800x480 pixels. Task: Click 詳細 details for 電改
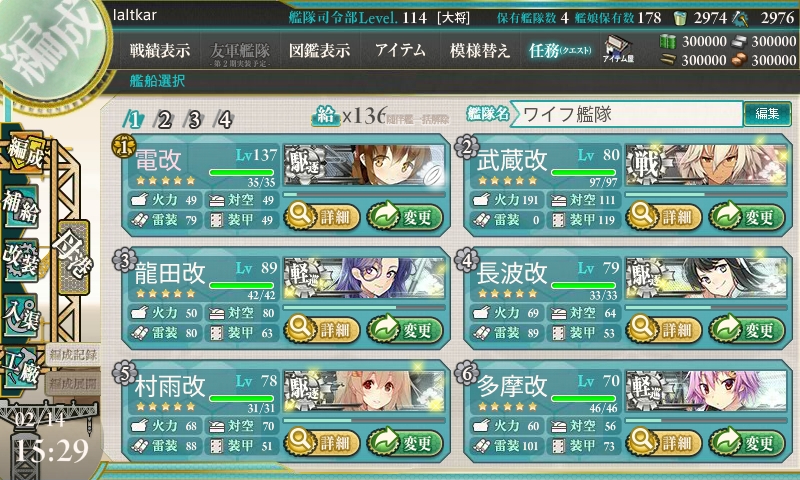click(322, 217)
